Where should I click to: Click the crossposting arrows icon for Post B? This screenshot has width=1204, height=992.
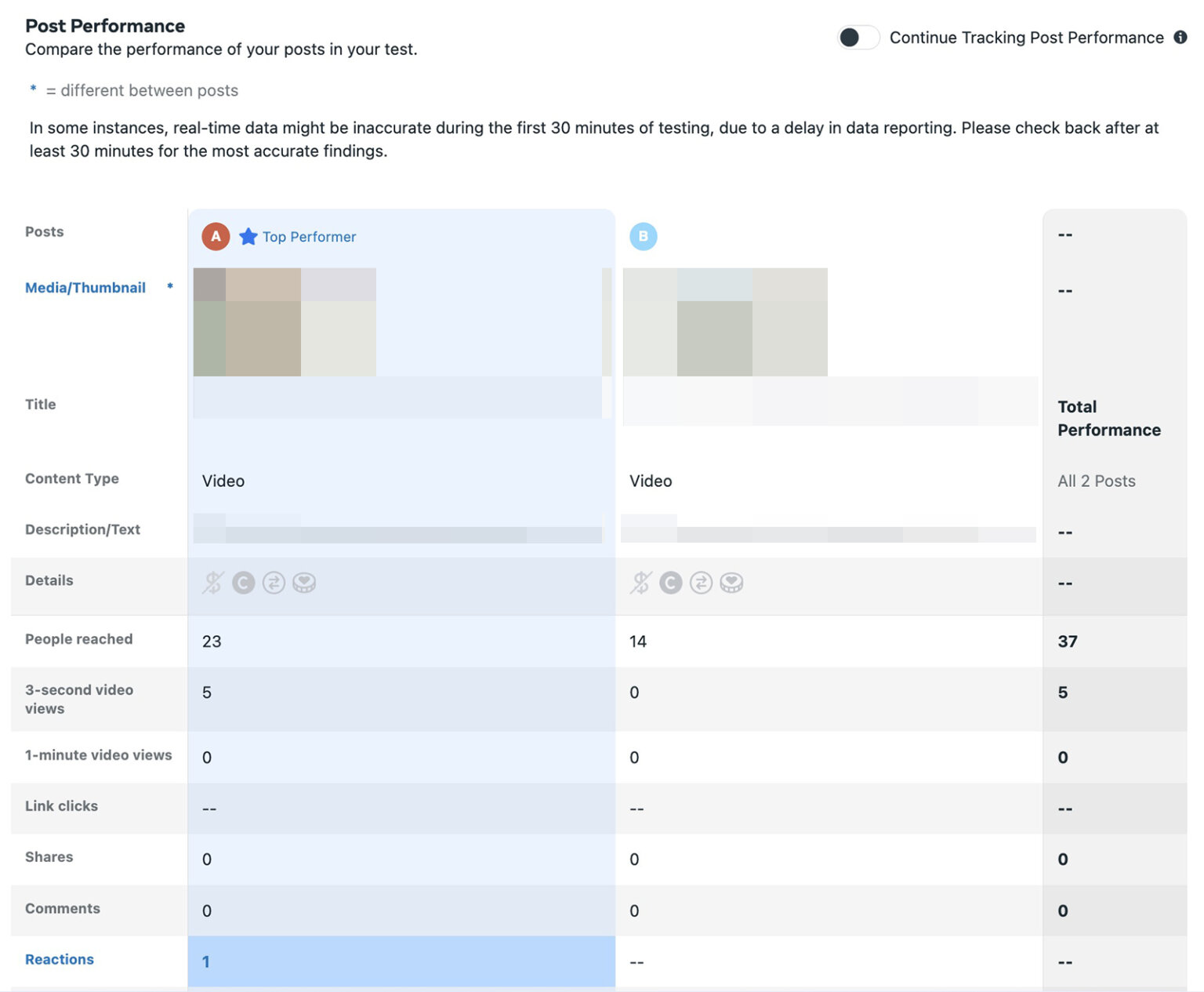pos(701,583)
